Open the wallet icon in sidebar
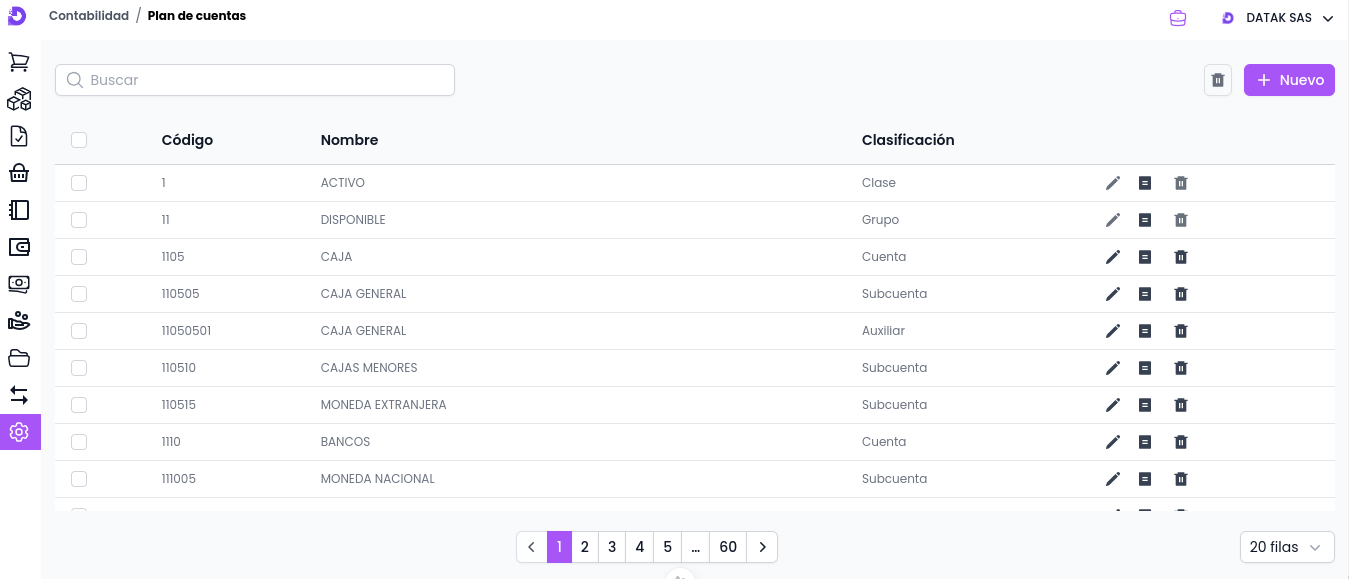This screenshot has height=579, width=1349. pos(19,247)
